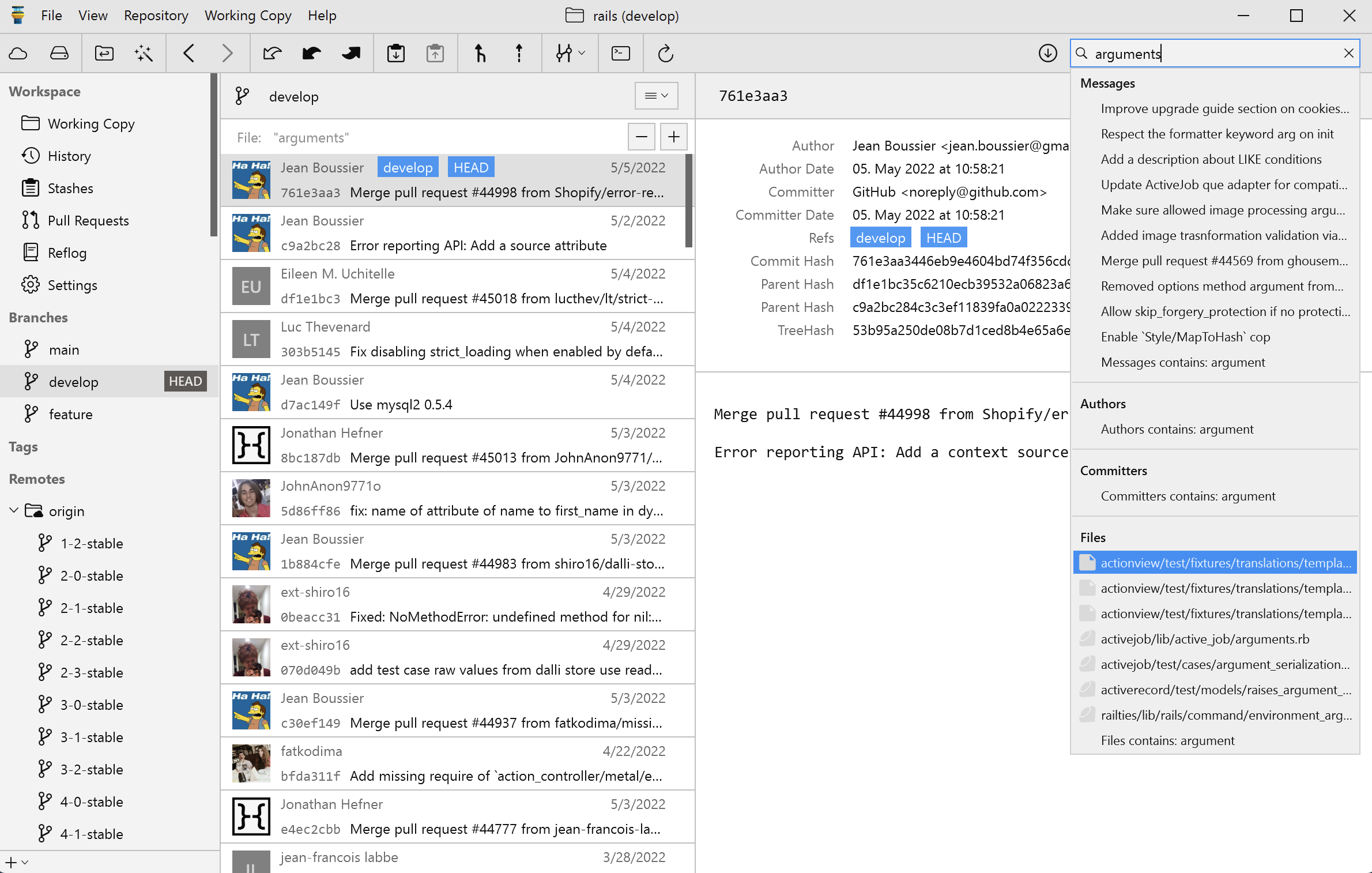Click the magic wand clone icon
Screen dimensions: 1372x873
pyautogui.click(x=143, y=54)
